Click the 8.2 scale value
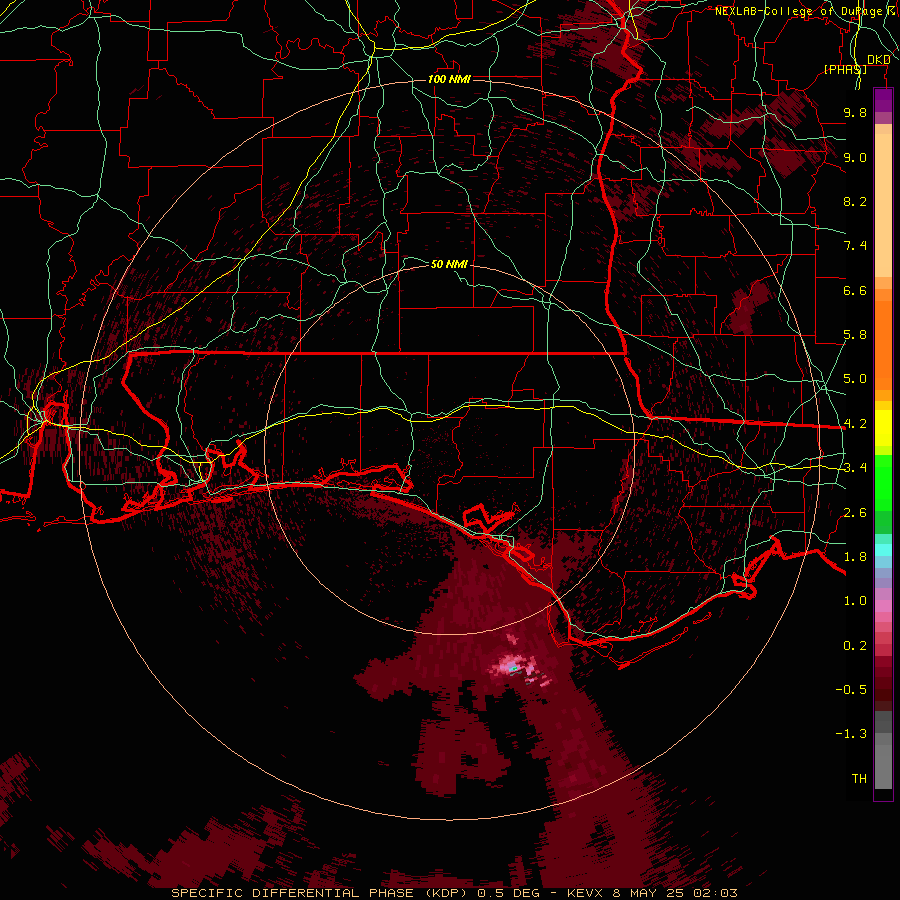This screenshot has height=900, width=900. (855, 201)
